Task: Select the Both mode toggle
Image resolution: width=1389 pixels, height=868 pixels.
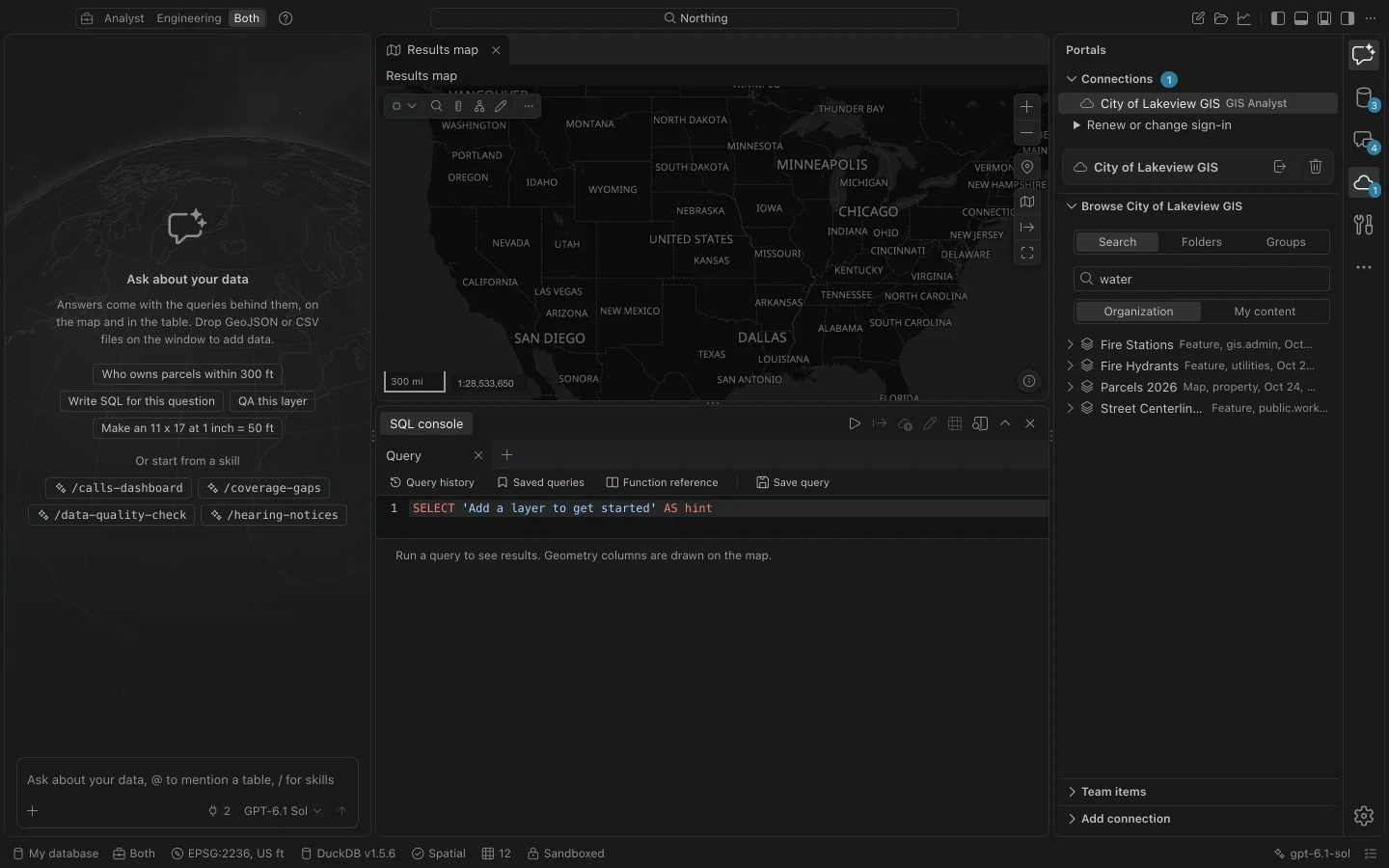Action: tap(247, 18)
